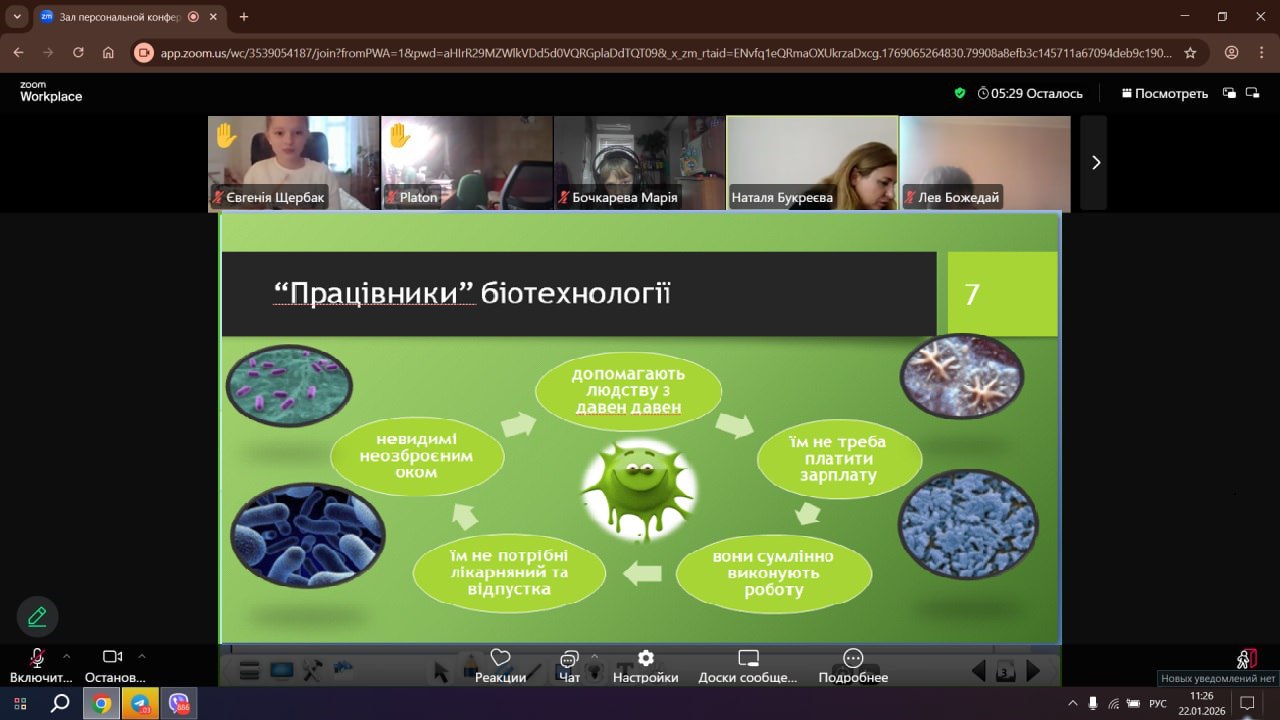Expand audio options arrow beside microphone

(67, 657)
